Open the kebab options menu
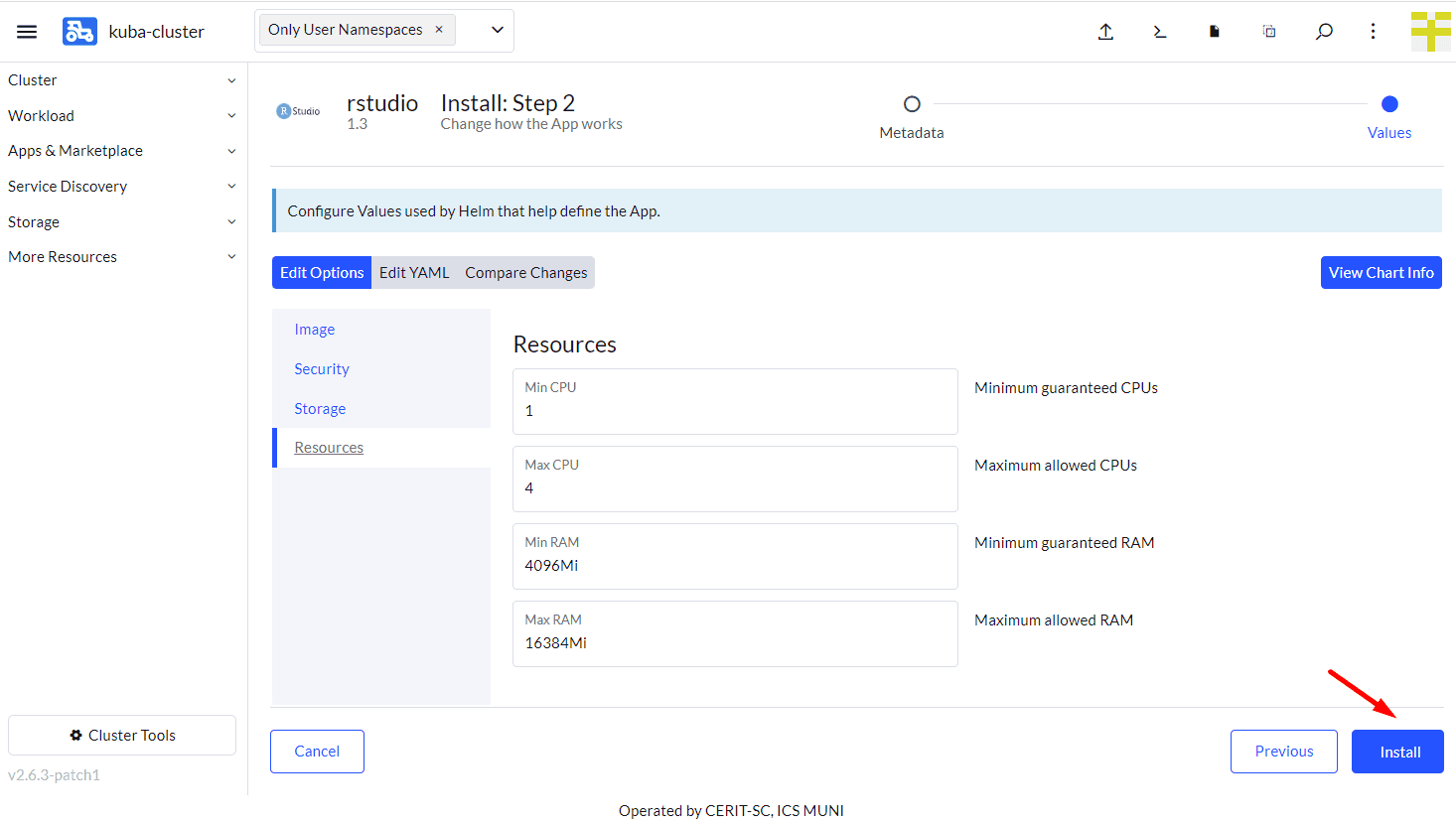Screen dimensions: 1456x824 coord(1373,31)
